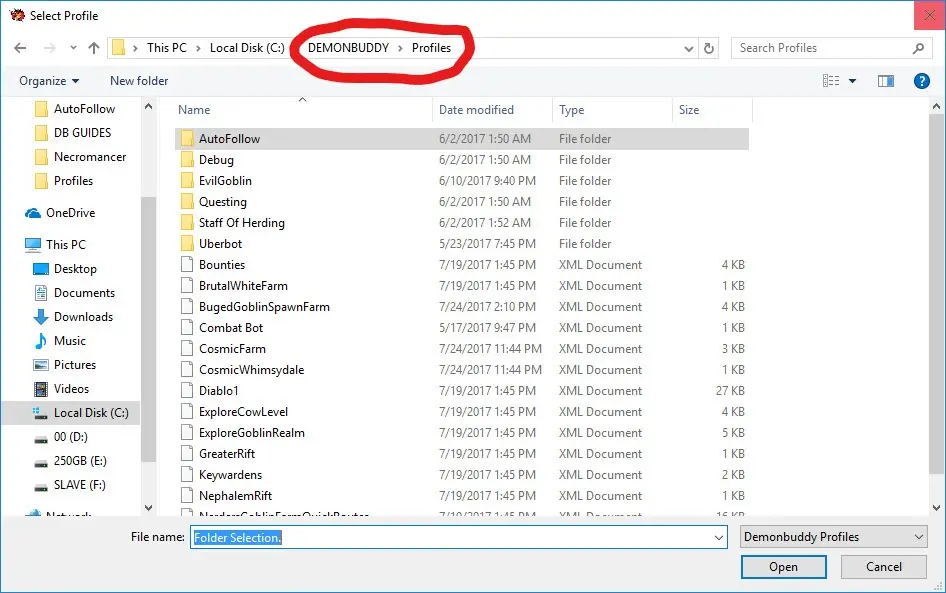Image resolution: width=946 pixels, height=593 pixels.
Task: Open Downloads in the sidebar
Action: coord(72,317)
